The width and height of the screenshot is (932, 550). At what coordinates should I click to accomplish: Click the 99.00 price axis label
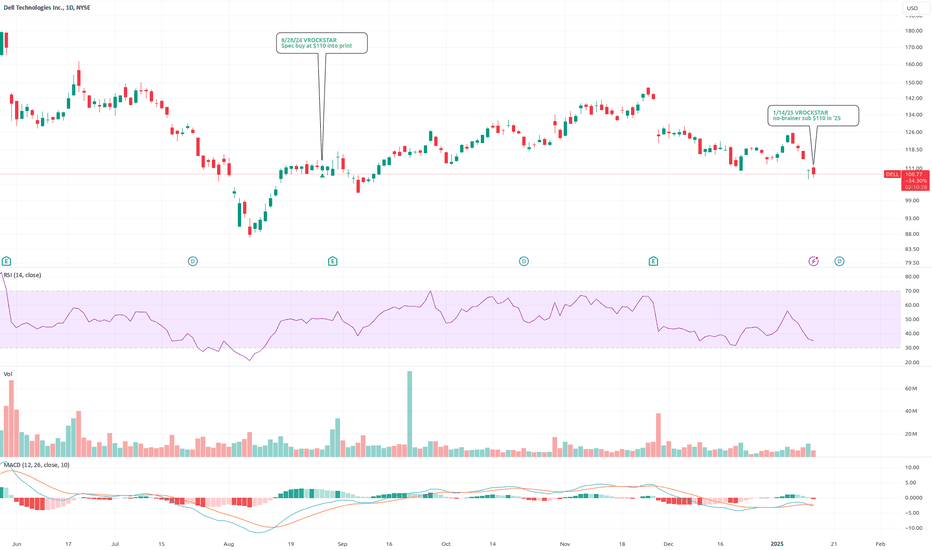(x=914, y=200)
